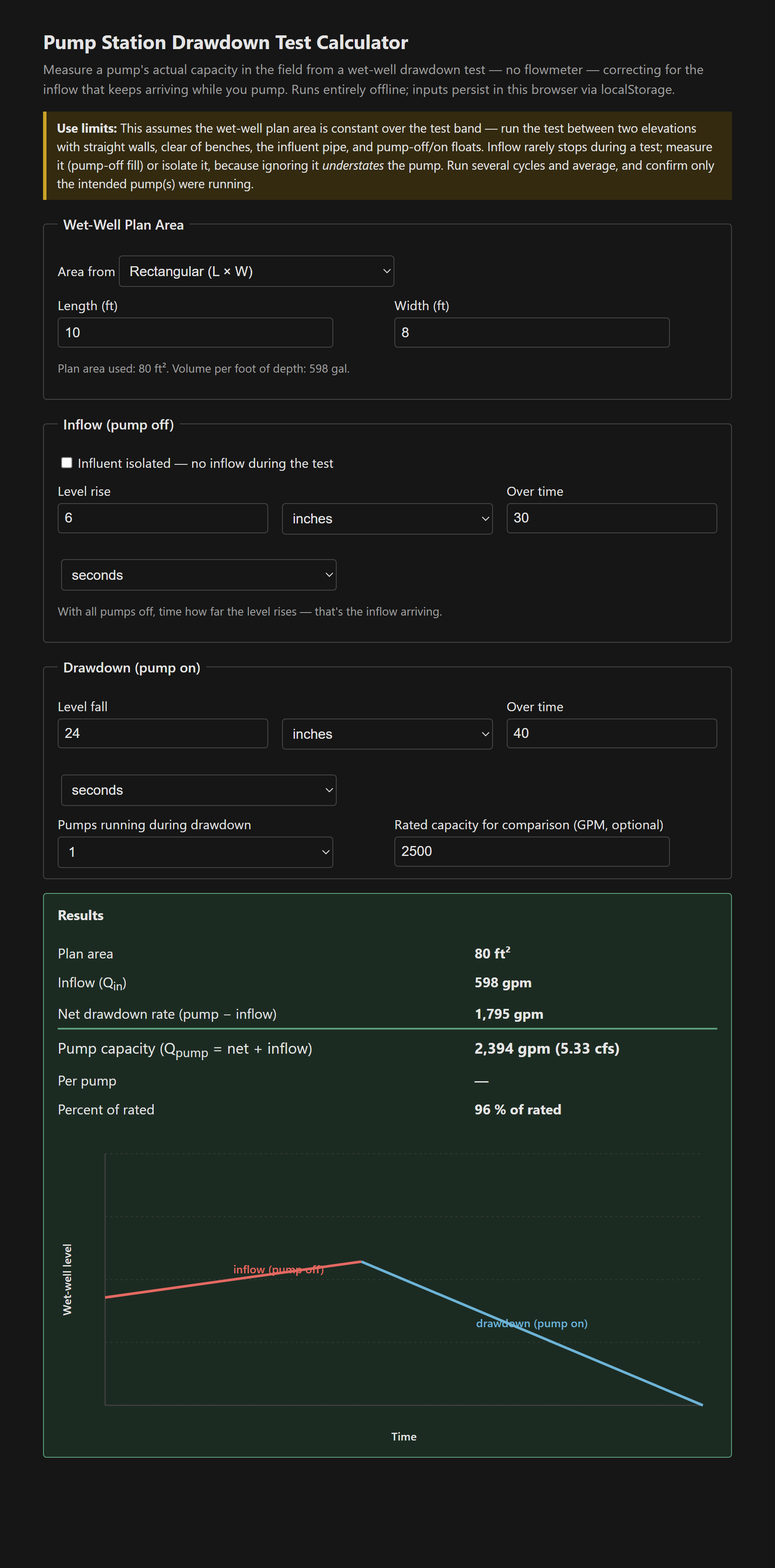Click the 'Pump Station Drawdown Test Calculator' heading

point(226,43)
